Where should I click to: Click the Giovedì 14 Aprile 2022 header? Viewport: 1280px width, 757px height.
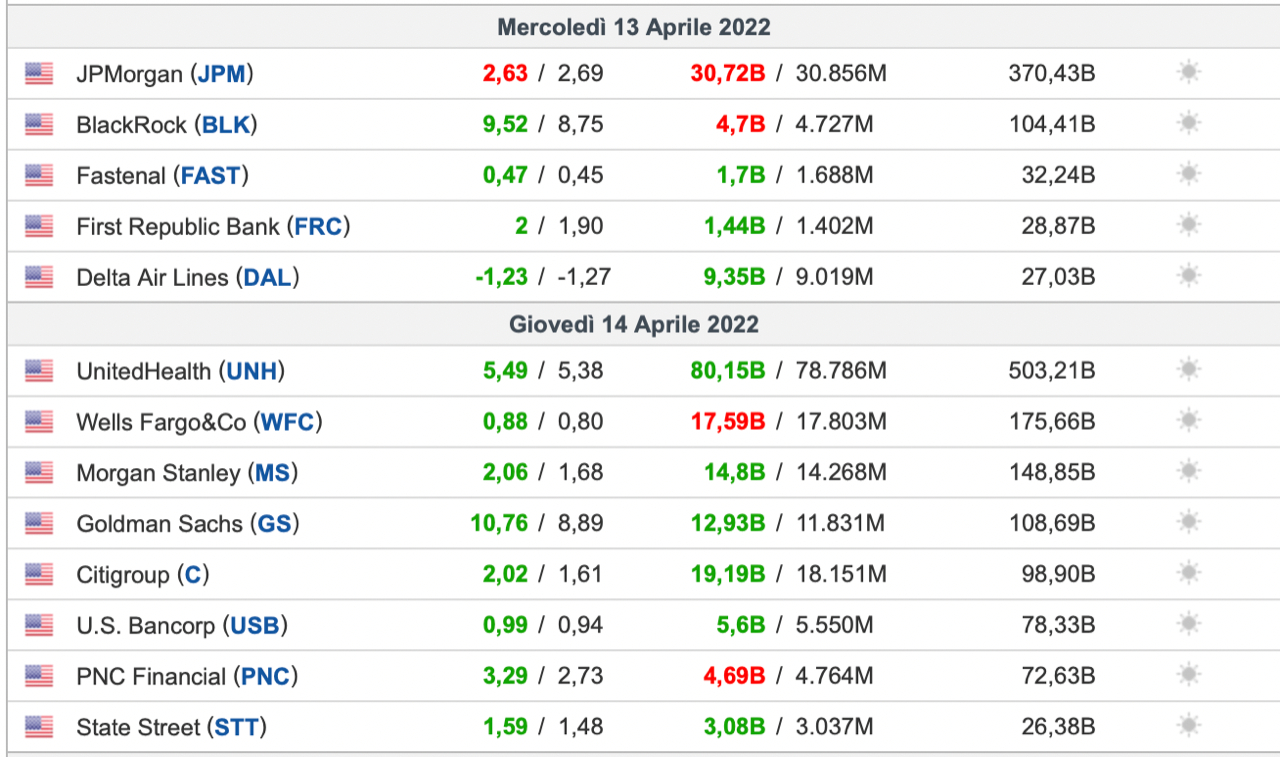coord(634,325)
